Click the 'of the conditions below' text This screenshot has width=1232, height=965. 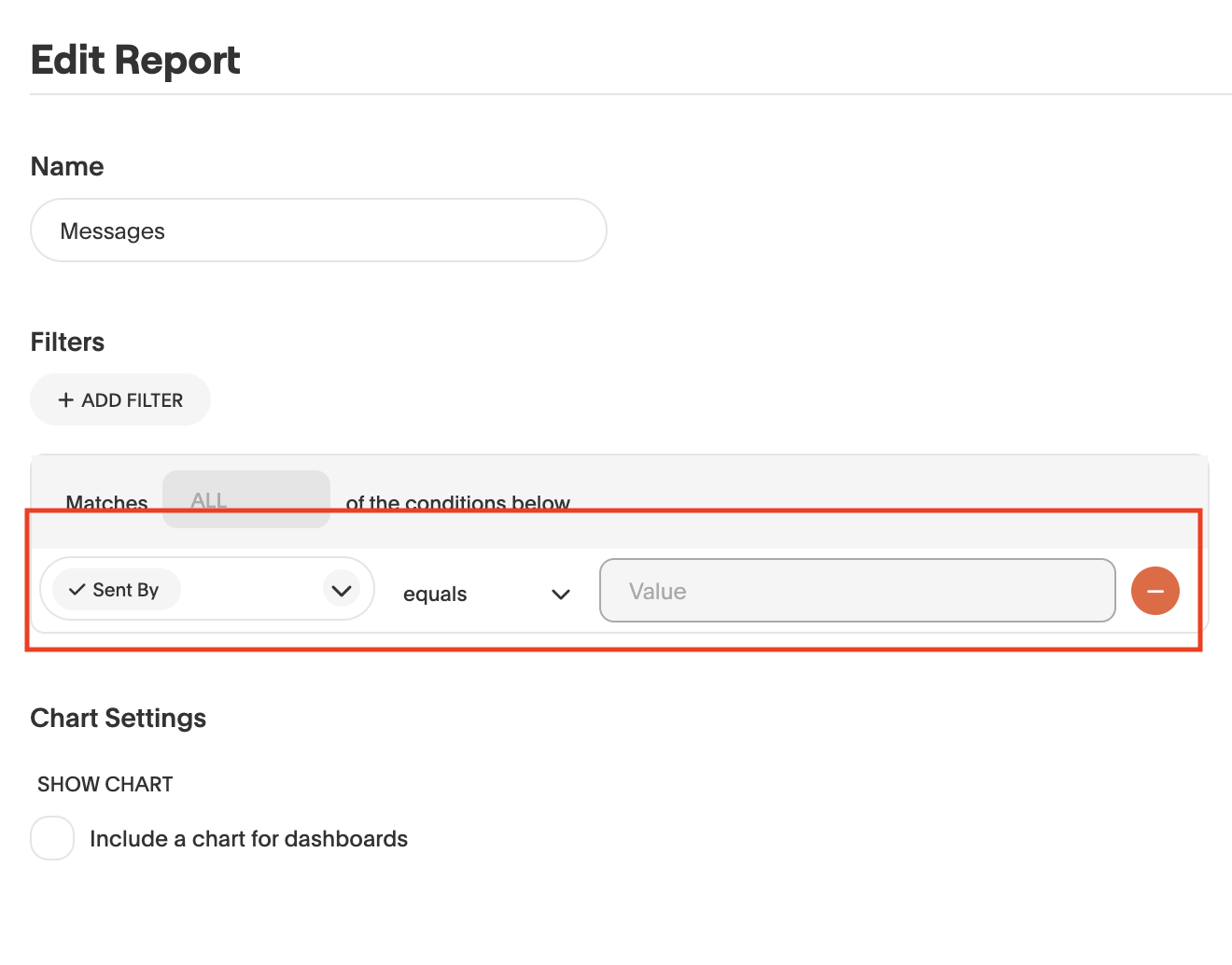pyautogui.click(x=457, y=503)
